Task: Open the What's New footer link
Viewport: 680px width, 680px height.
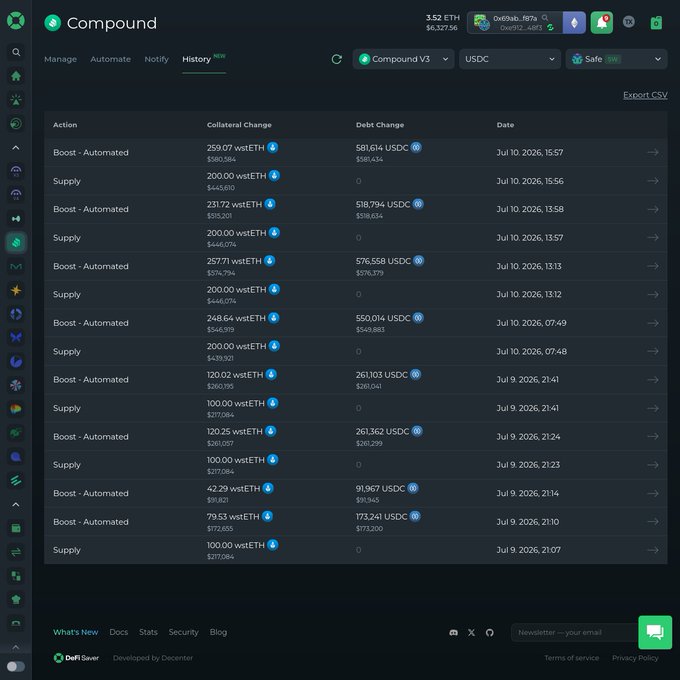Action: point(75,632)
